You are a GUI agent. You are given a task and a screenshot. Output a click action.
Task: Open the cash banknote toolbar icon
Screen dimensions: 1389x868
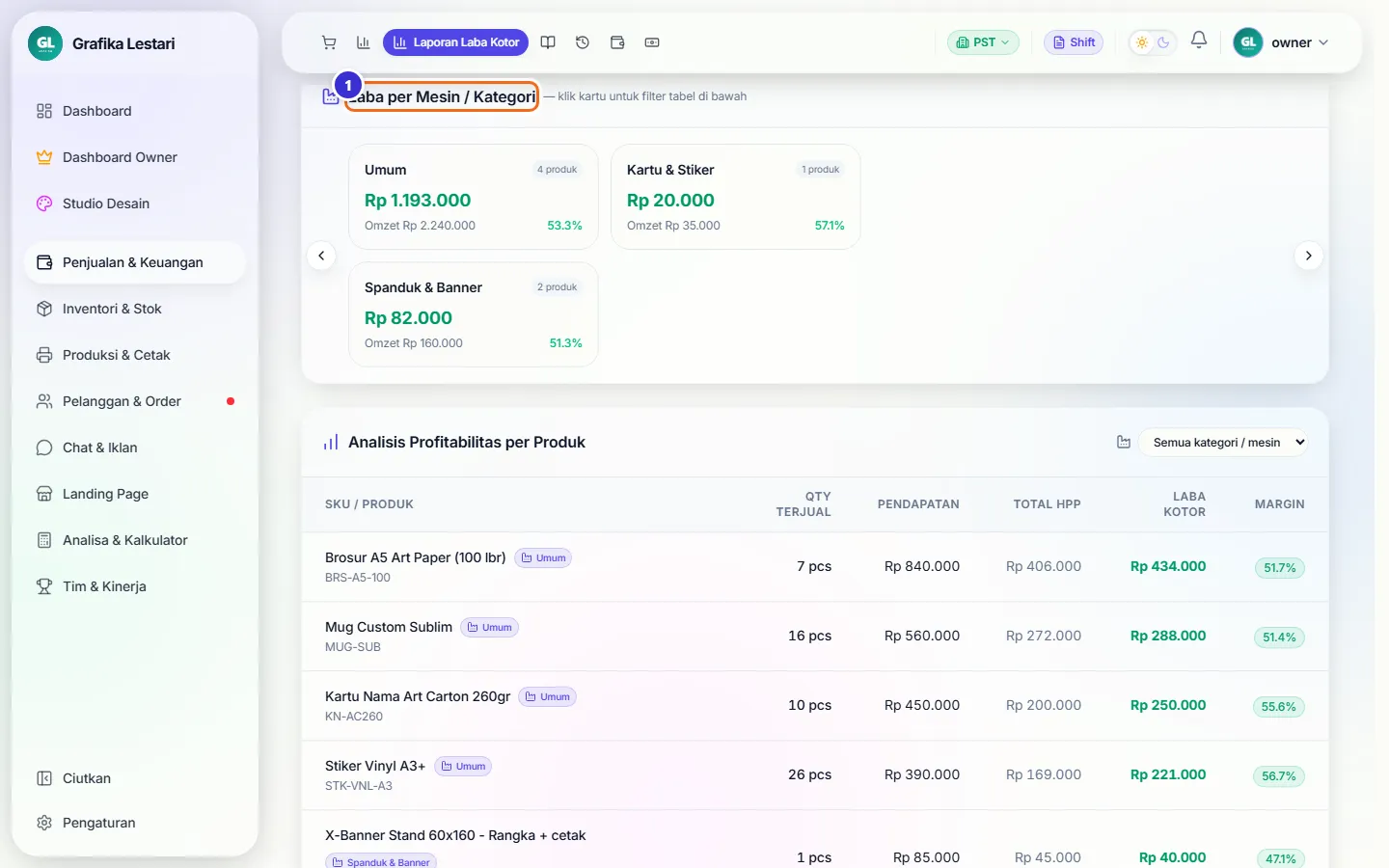point(652,42)
